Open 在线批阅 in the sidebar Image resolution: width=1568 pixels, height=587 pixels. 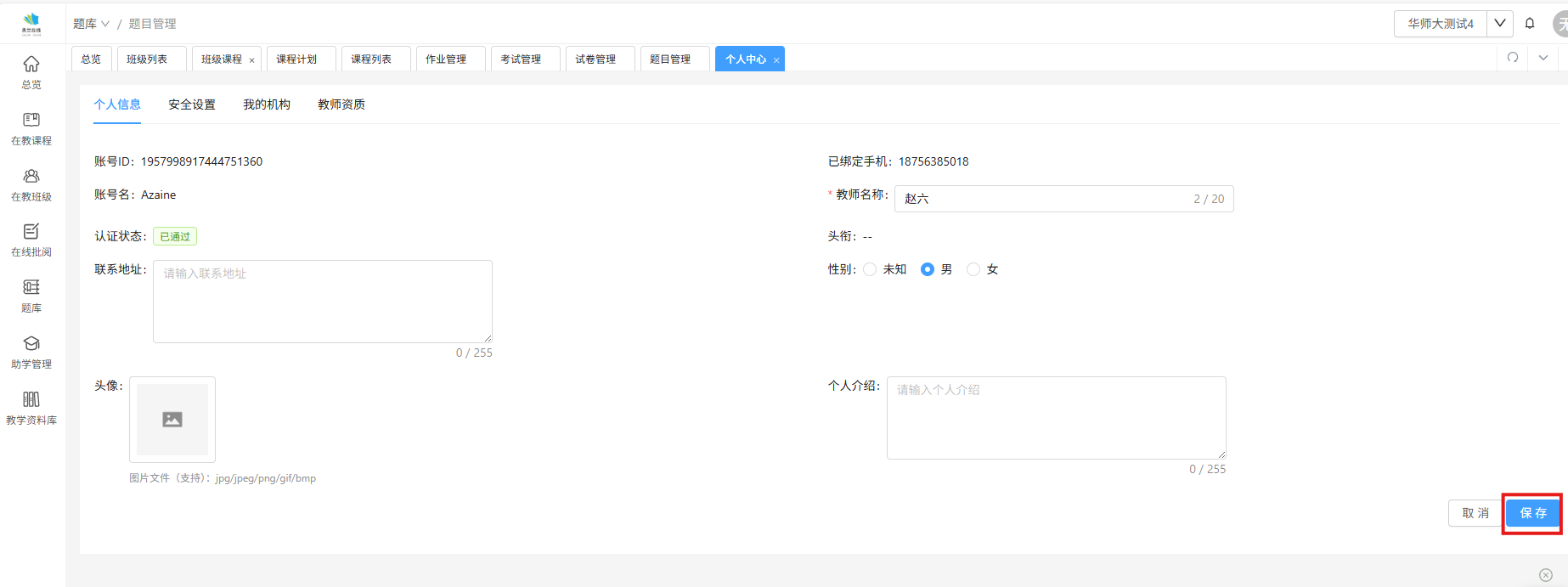click(x=31, y=240)
